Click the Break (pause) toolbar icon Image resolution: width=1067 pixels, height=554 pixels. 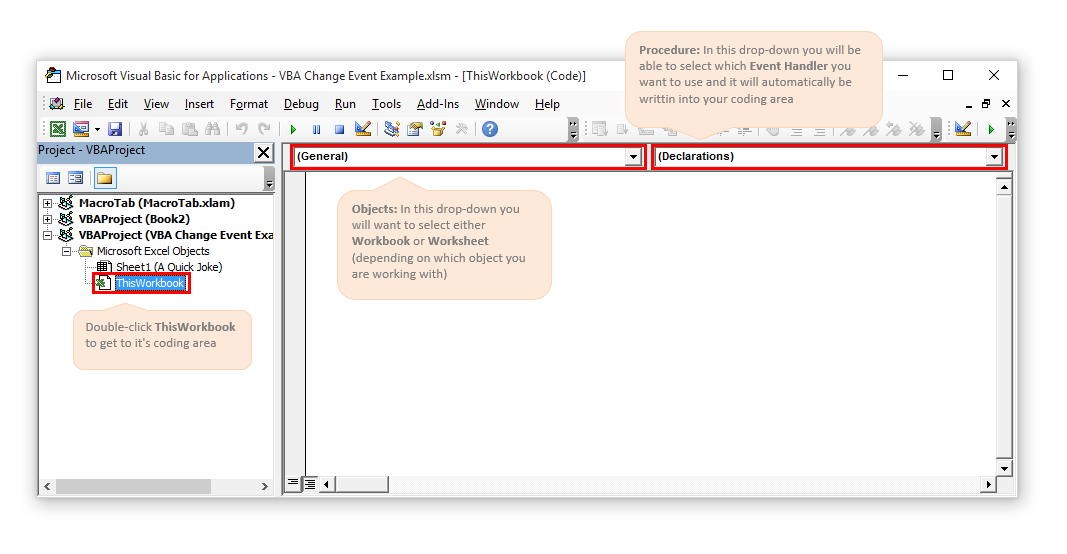316,129
